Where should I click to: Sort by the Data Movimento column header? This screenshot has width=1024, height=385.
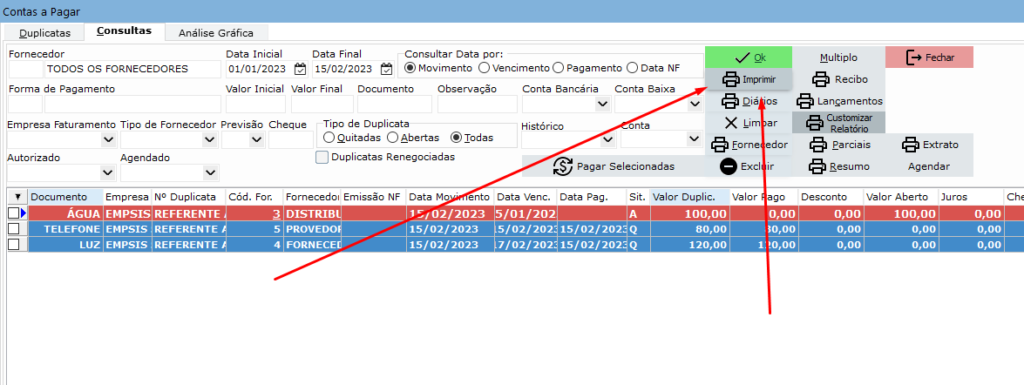449,196
